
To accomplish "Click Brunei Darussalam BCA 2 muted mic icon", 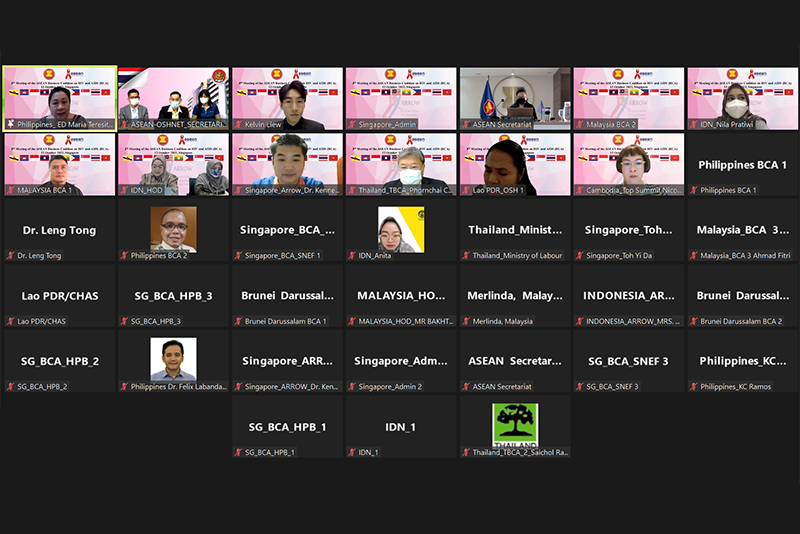I will point(694,322).
